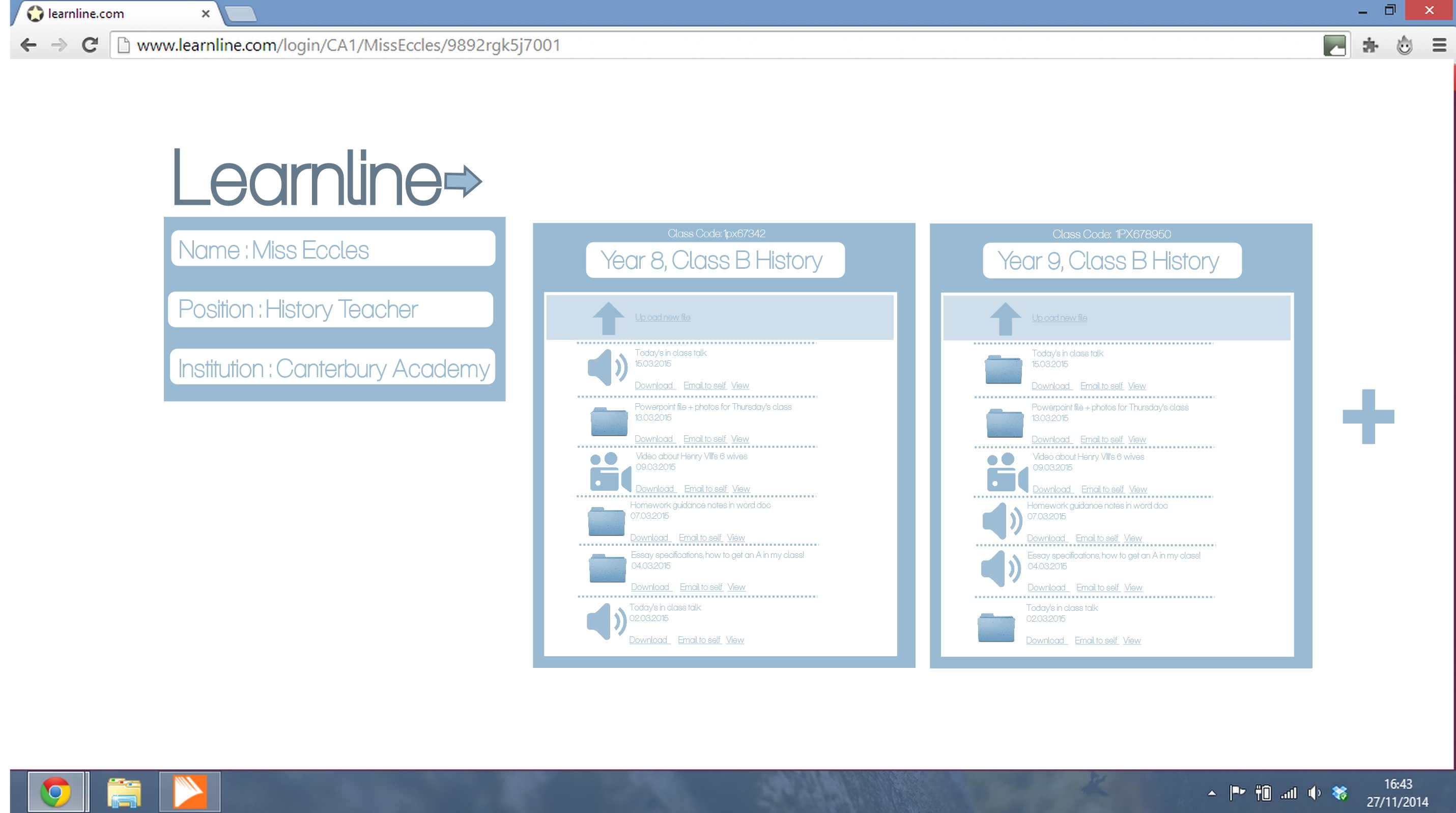Open File Explorer from the taskbar

pyautogui.click(x=124, y=792)
